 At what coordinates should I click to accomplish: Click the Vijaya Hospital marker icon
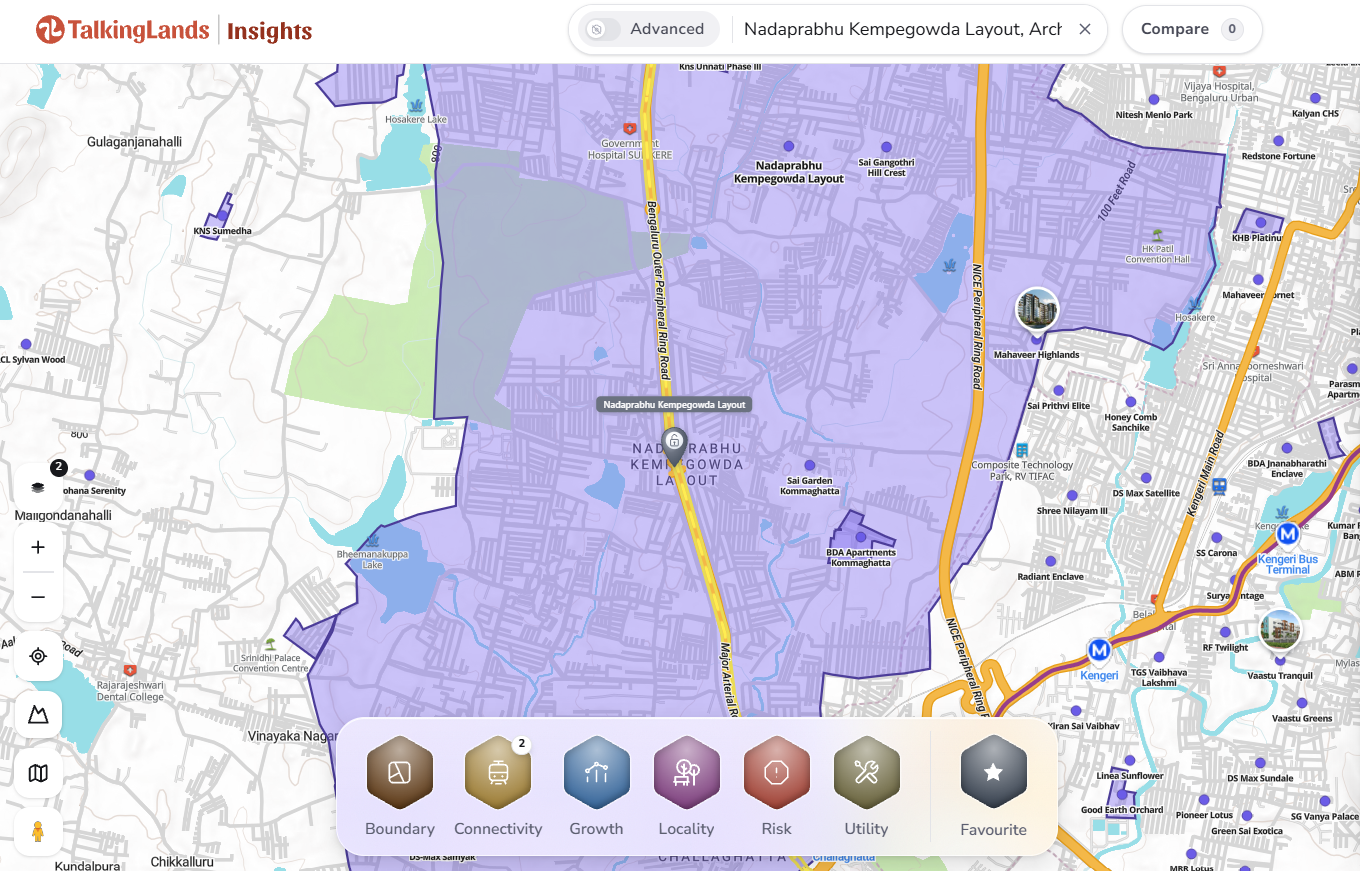1218,71
